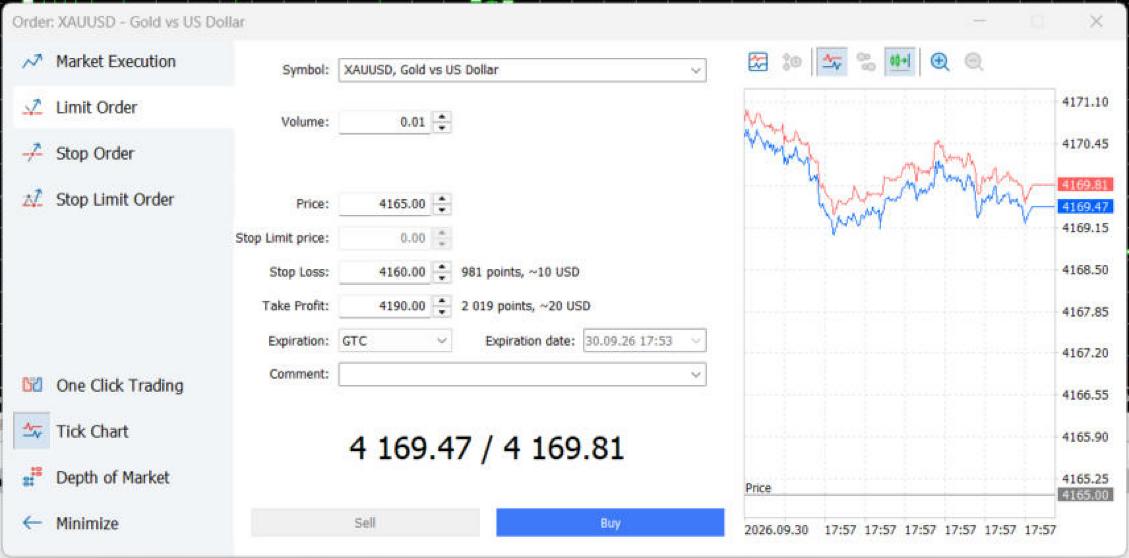
Task: Click the 2026.09.30 date on chart axis
Action: click(775, 530)
